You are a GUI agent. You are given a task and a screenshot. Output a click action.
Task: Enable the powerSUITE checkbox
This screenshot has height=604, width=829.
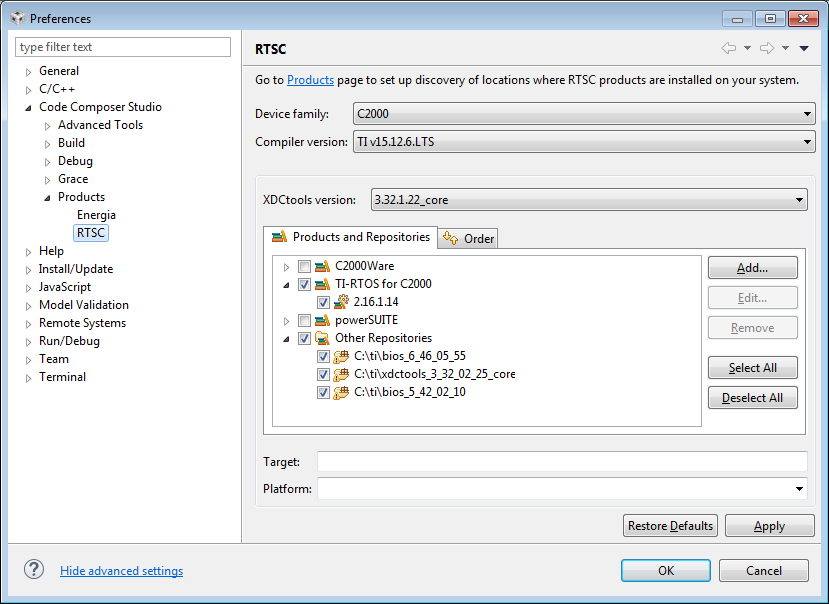[304, 320]
